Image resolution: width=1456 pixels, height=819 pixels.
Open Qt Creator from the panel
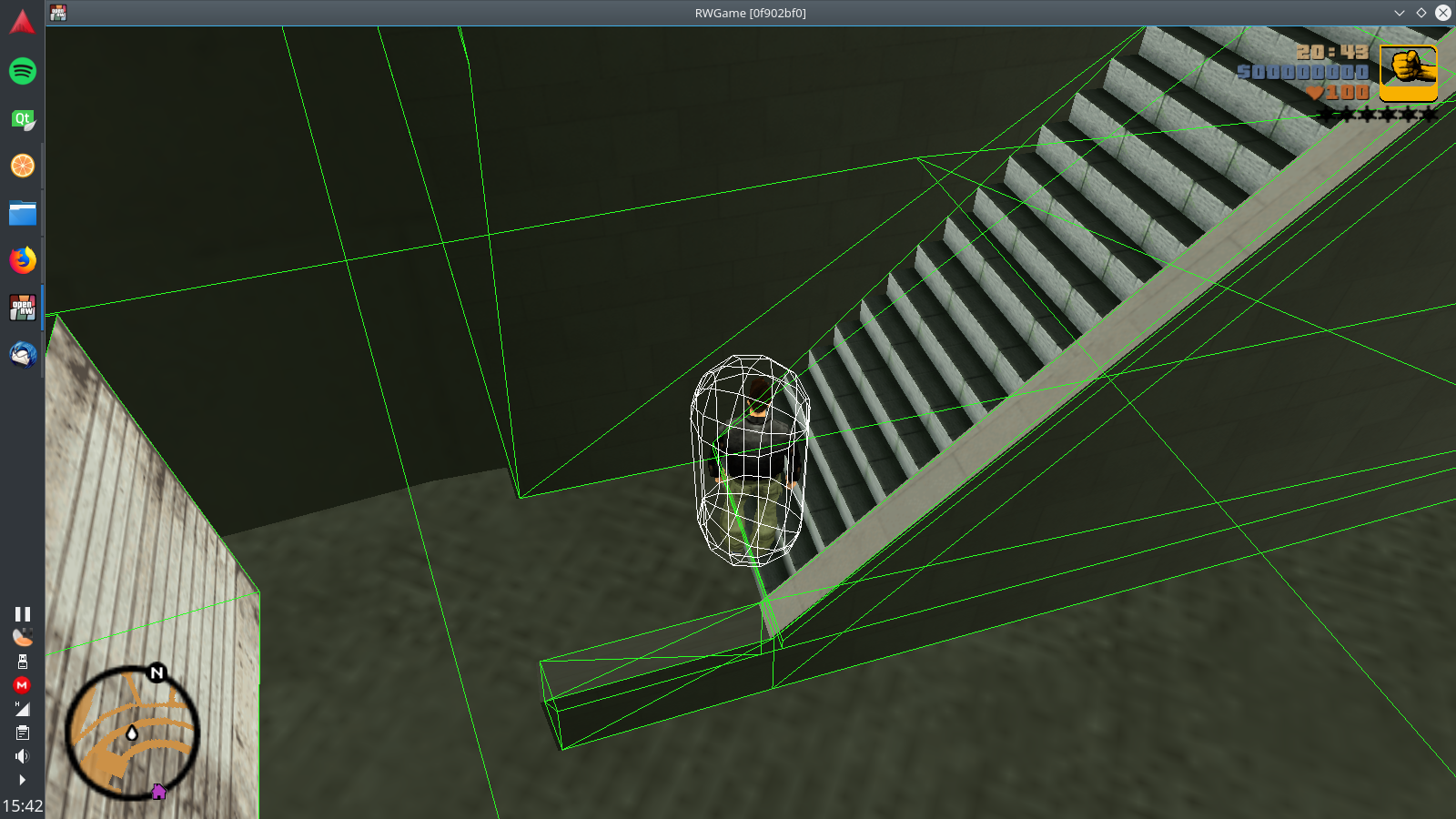[22, 118]
